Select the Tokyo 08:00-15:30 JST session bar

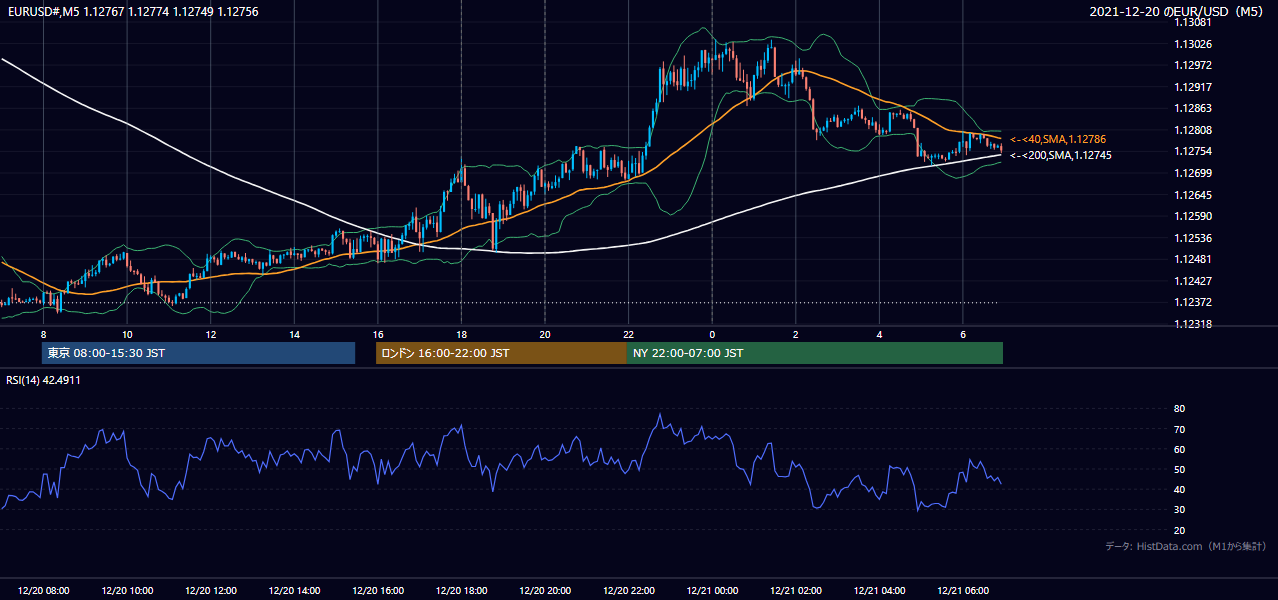pos(198,353)
